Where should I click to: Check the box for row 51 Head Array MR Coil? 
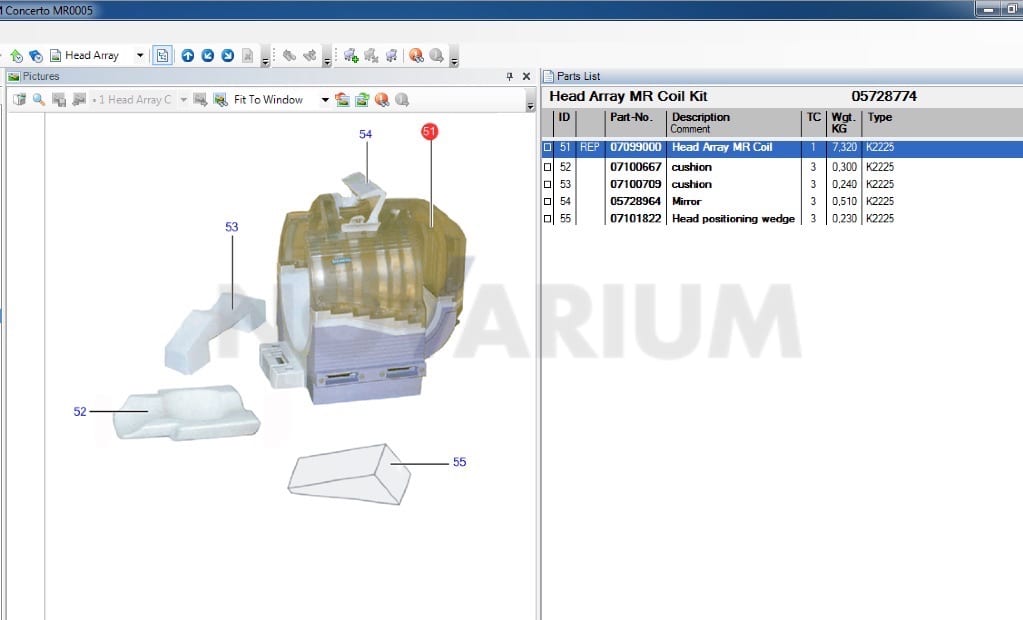[548, 147]
